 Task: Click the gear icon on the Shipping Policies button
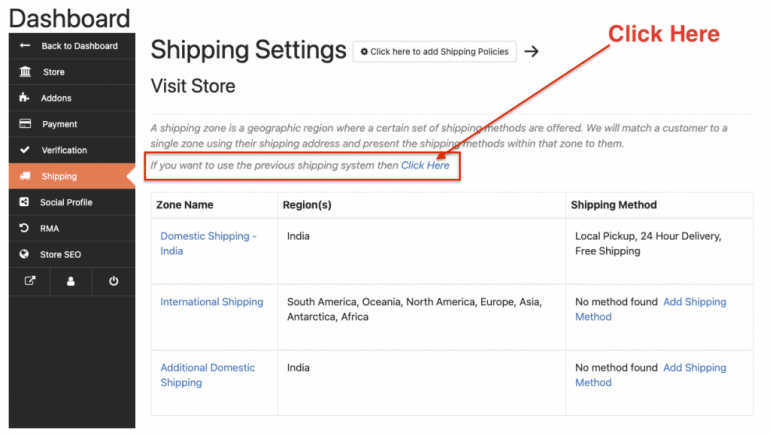(x=364, y=52)
